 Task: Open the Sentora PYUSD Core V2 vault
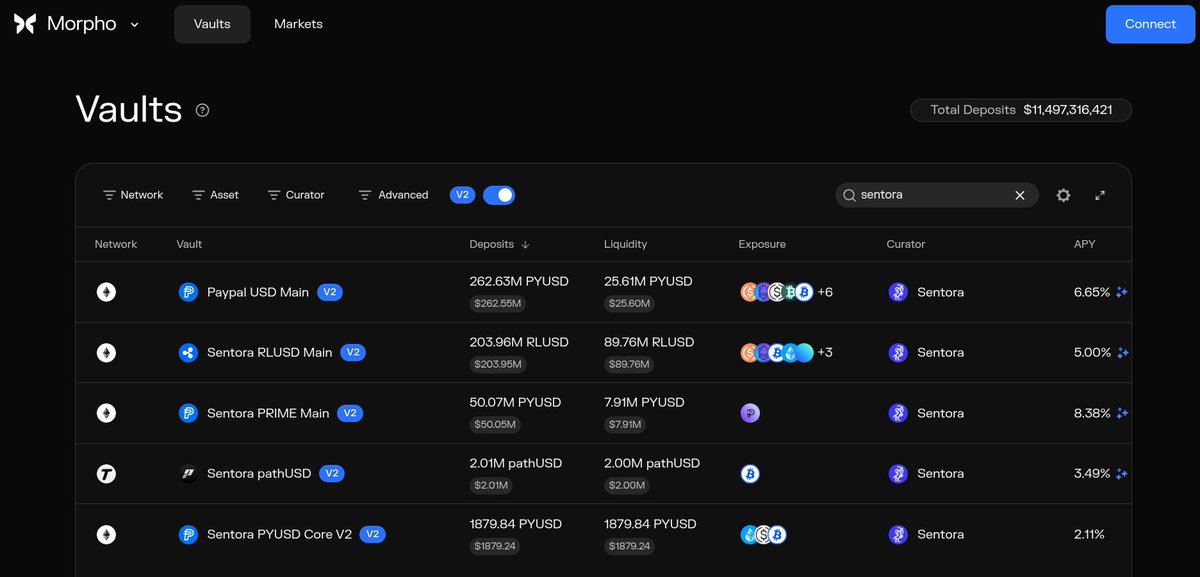(279, 534)
